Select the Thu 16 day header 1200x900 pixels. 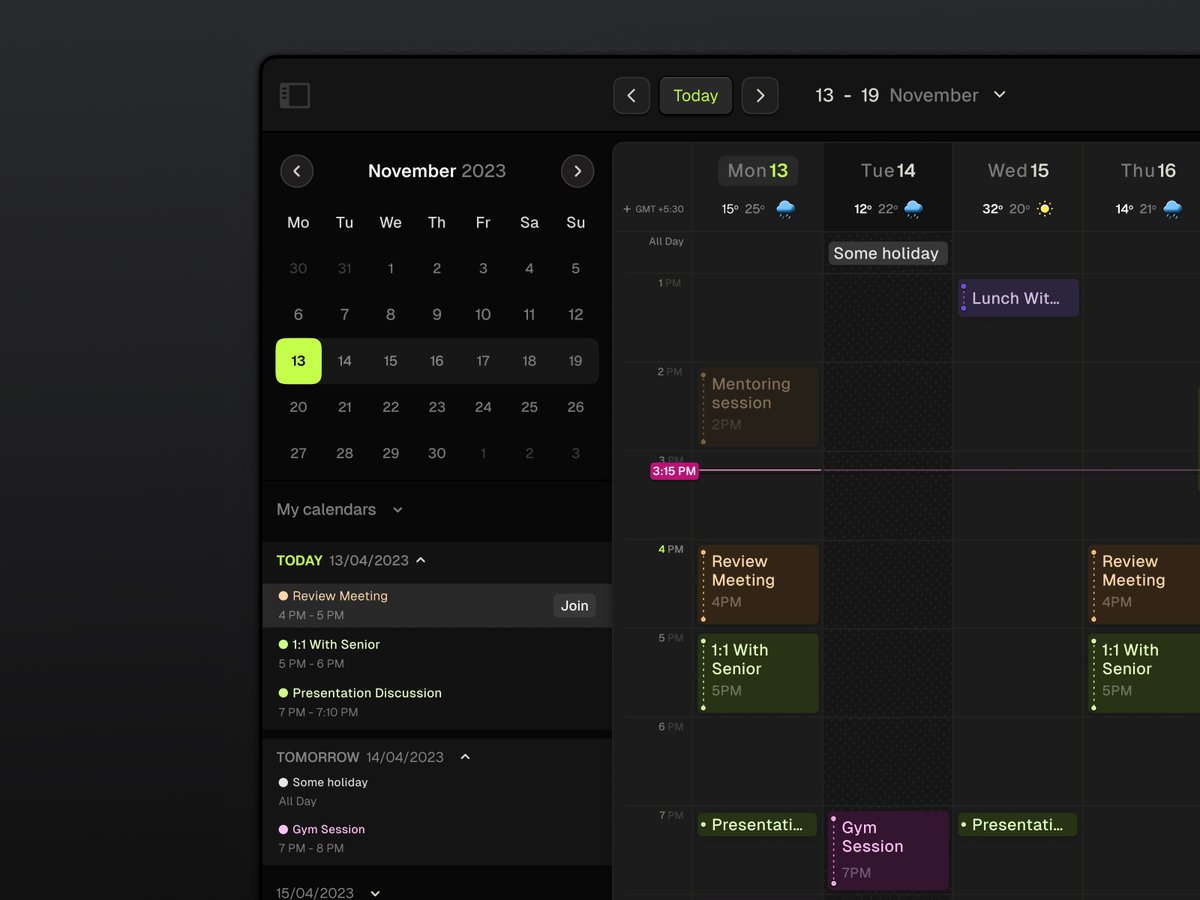1148,171
